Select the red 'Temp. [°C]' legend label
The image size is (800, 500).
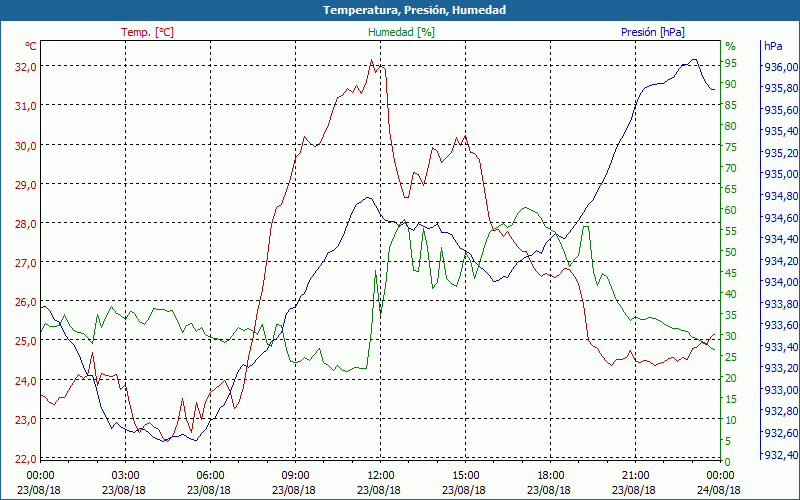point(147,32)
